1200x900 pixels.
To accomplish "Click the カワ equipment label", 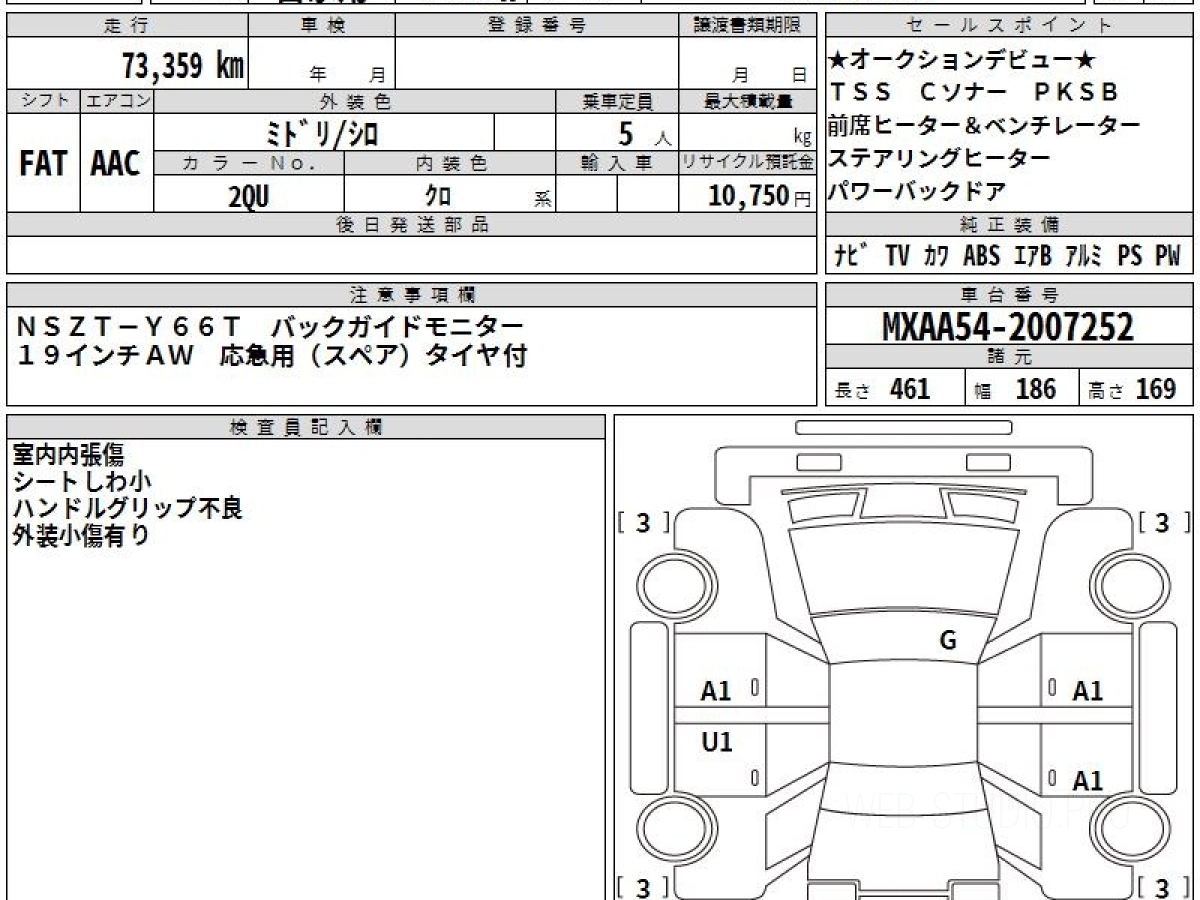I will tap(937, 256).
